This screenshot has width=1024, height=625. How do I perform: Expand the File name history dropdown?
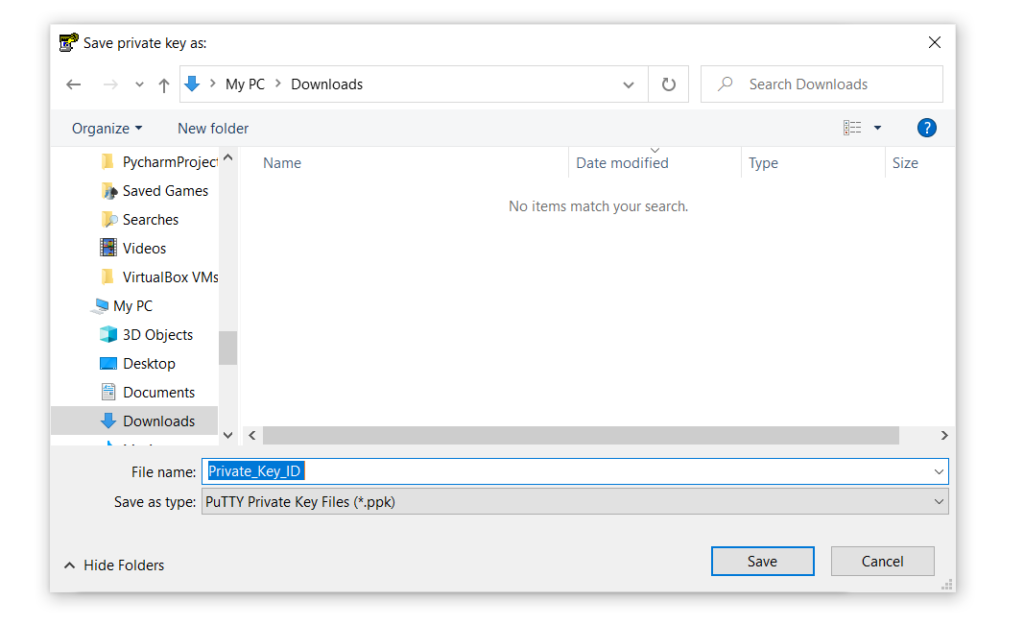click(x=938, y=472)
